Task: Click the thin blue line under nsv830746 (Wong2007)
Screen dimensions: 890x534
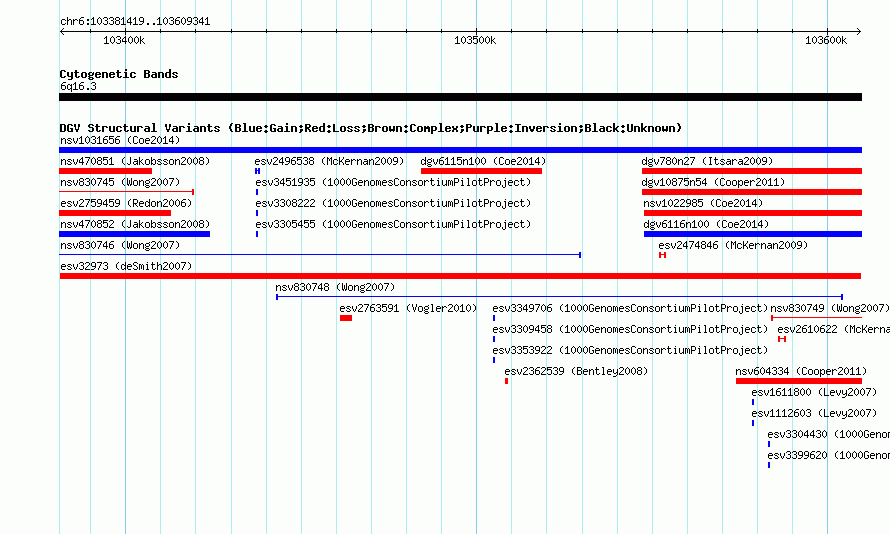Action: pos(320,255)
